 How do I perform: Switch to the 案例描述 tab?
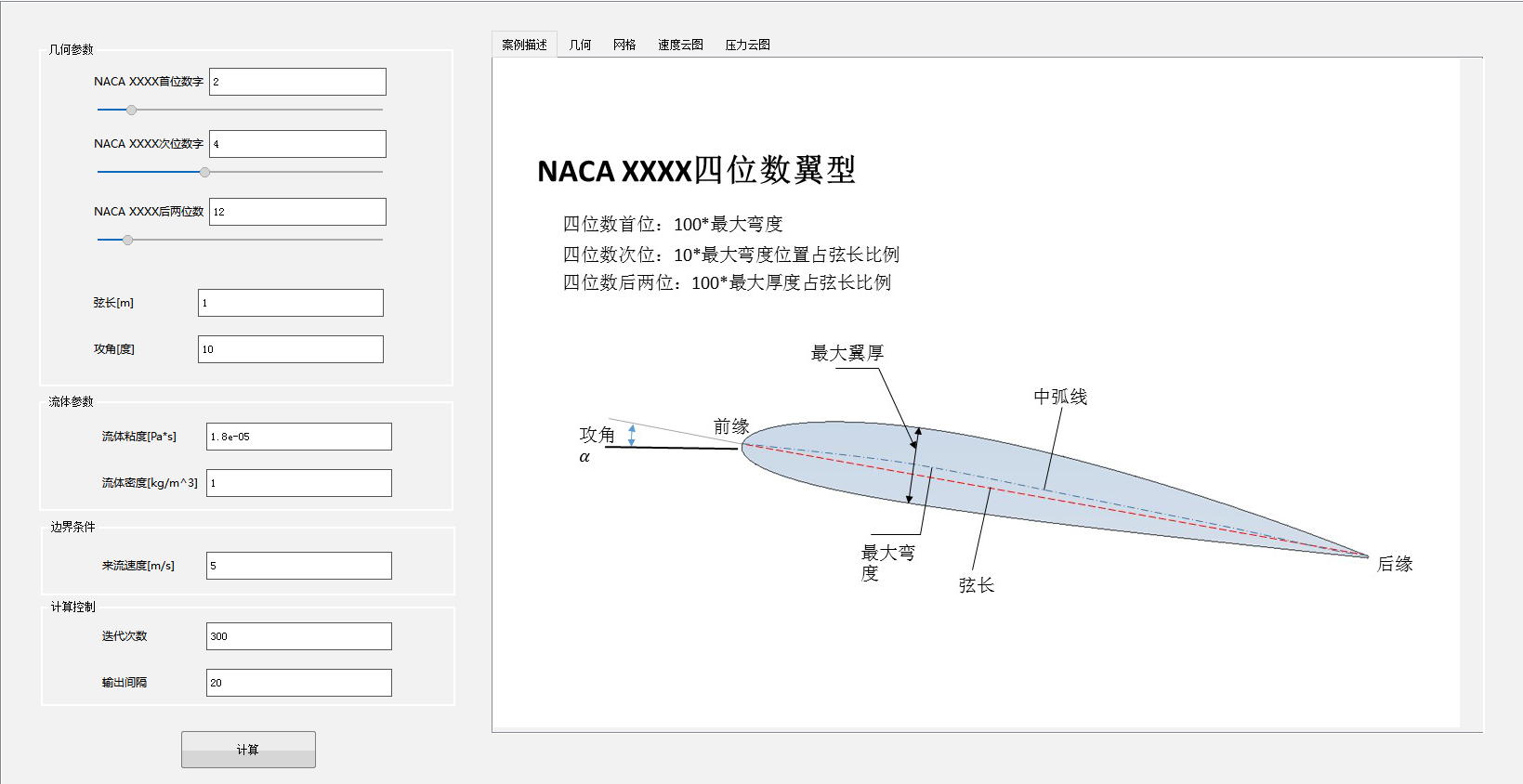[524, 45]
